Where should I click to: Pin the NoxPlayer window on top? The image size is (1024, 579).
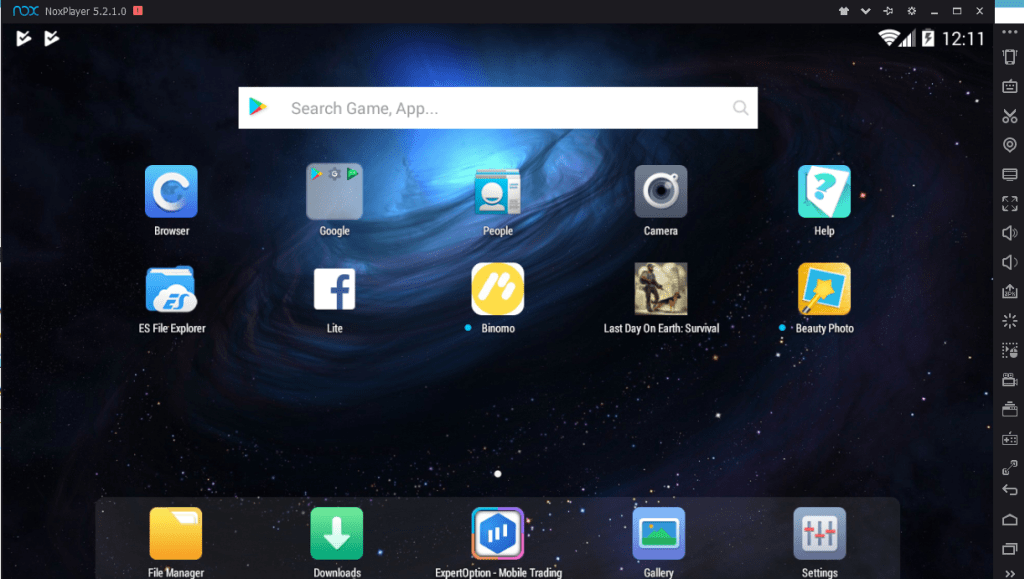tap(888, 11)
